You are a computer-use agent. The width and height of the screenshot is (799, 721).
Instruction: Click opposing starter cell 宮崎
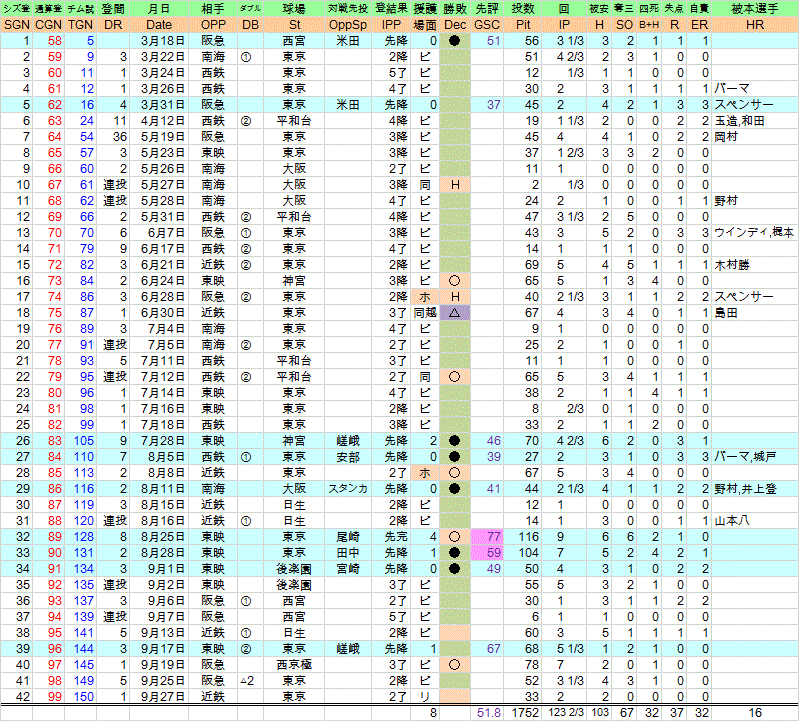click(x=348, y=569)
